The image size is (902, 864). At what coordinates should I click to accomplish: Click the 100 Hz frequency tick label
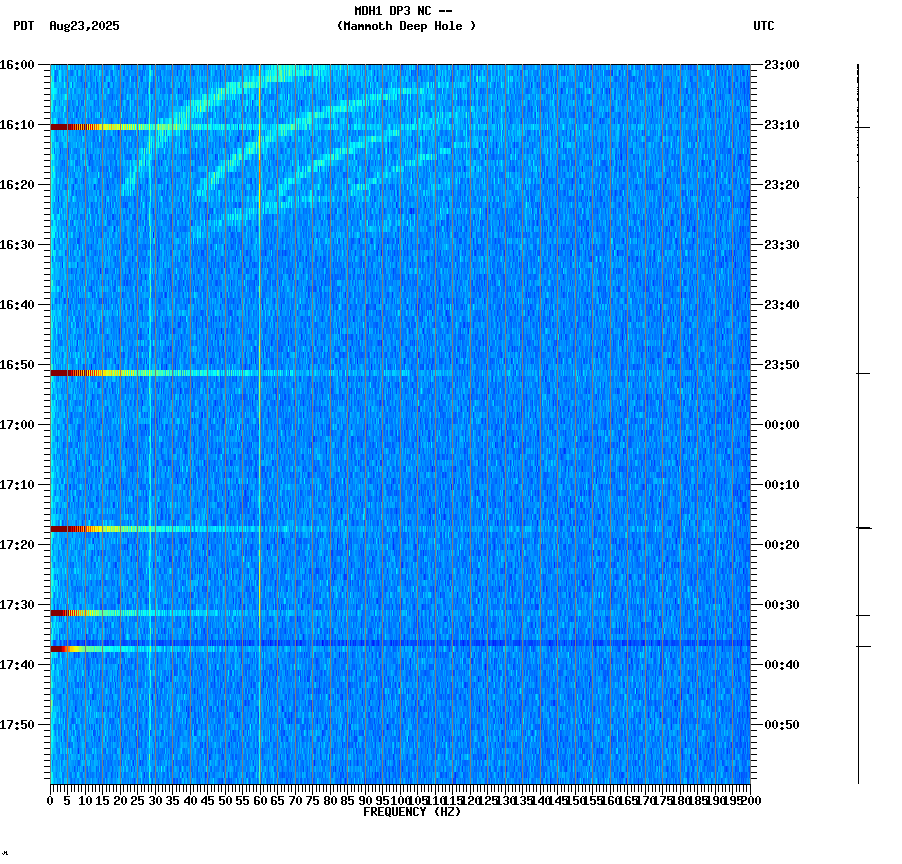(398, 799)
